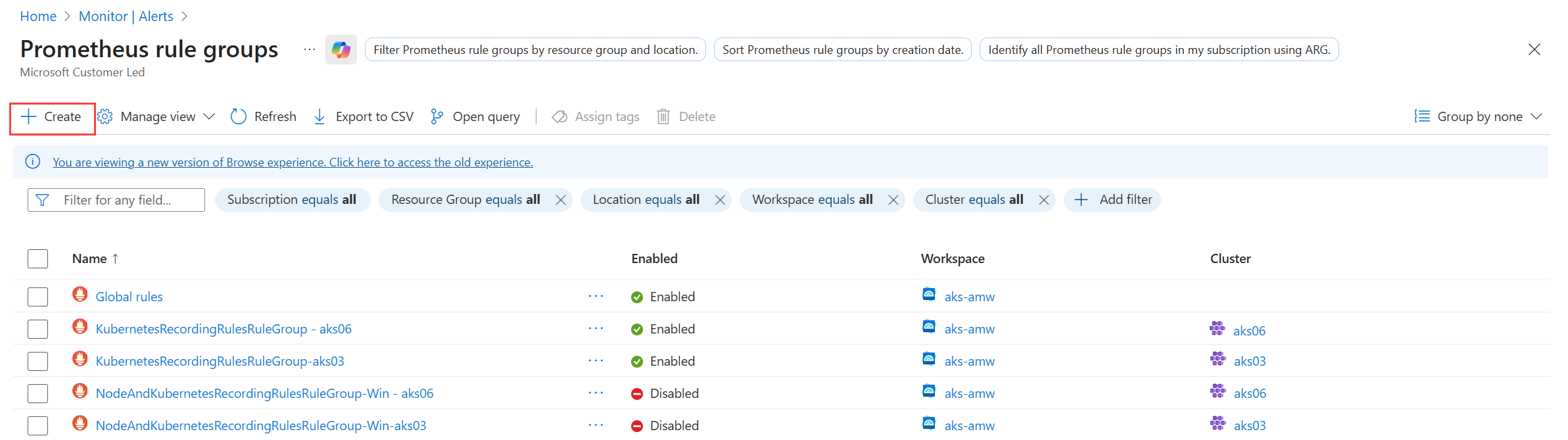Remove the Resource Group filter pill
The width and height of the screenshot is (1568, 440).
pos(561,200)
